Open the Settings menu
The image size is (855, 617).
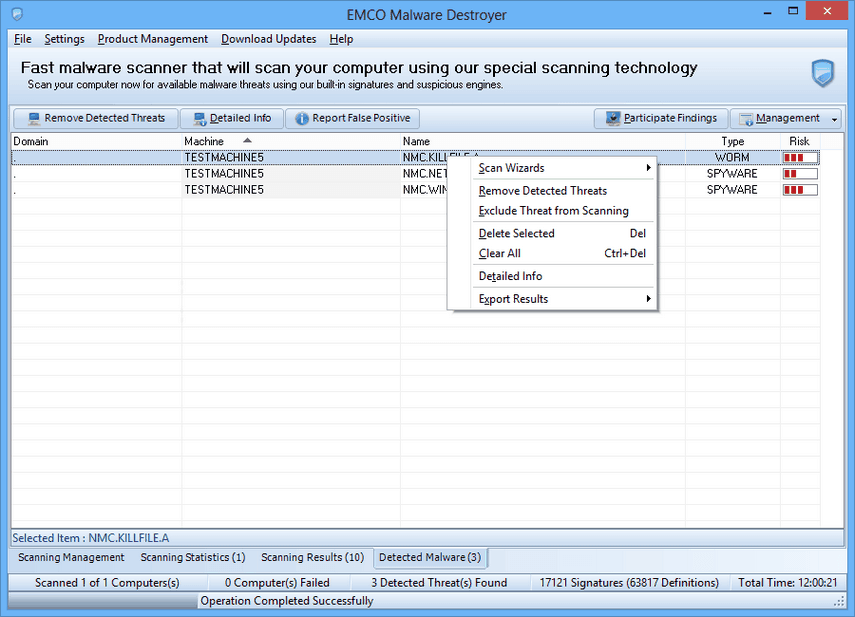click(x=64, y=39)
